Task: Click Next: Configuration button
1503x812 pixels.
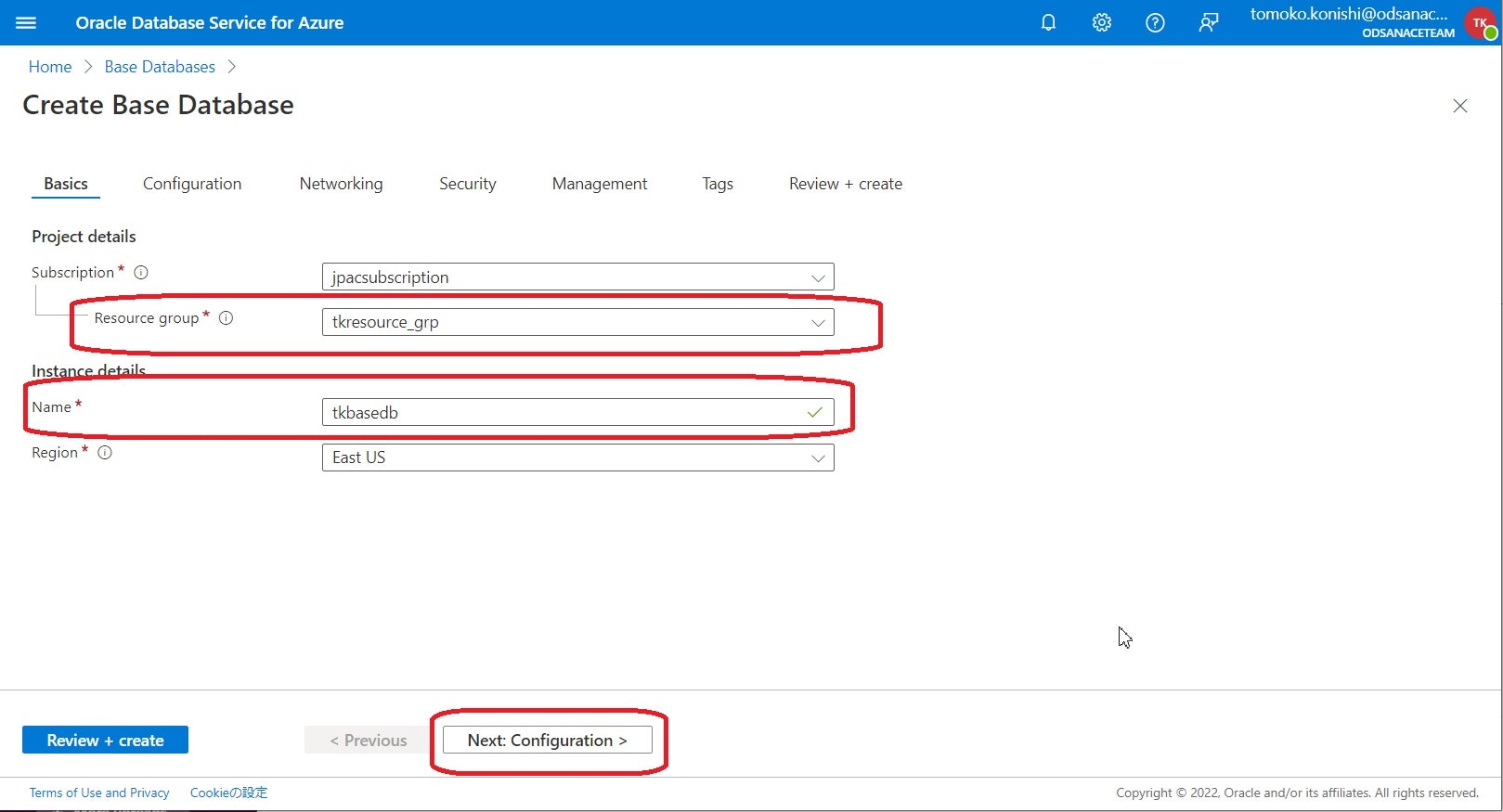Action: point(548,740)
